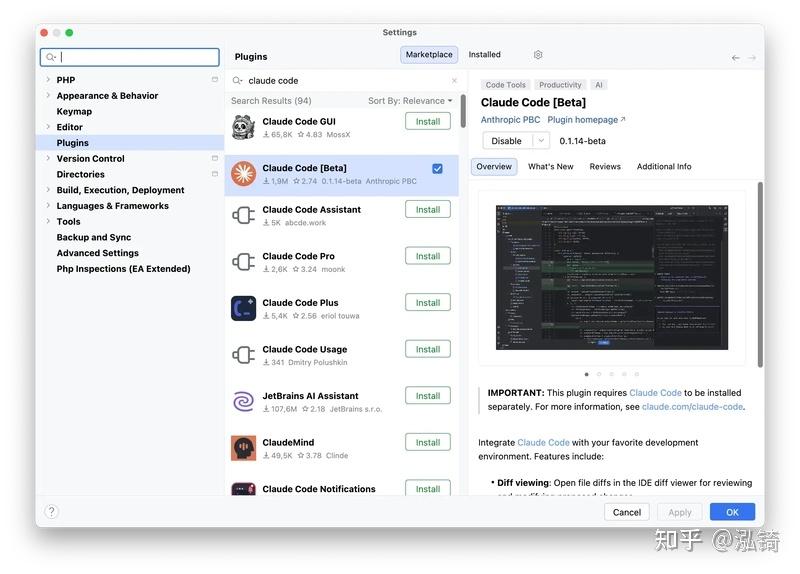Click the OK button
The height and width of the screenshot is (574, 800).
pos(732,512)
